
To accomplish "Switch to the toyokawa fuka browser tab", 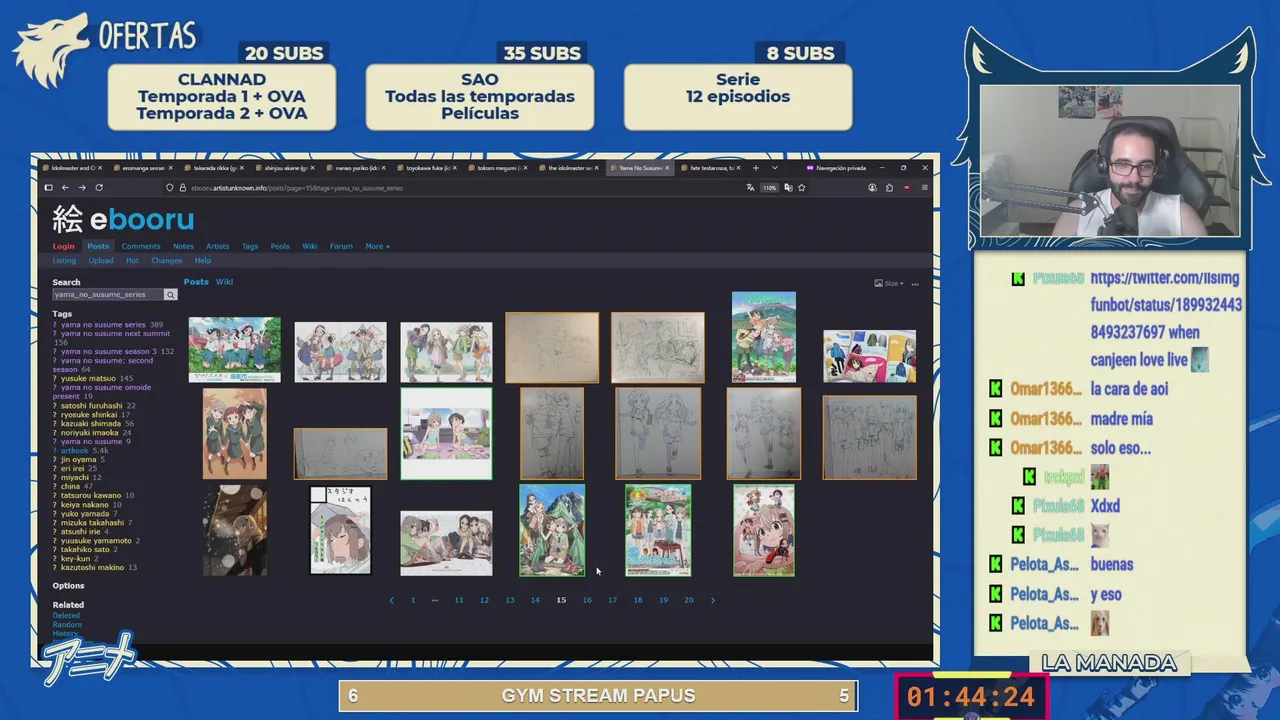I will pyautogui.click(x=427, y=168).
